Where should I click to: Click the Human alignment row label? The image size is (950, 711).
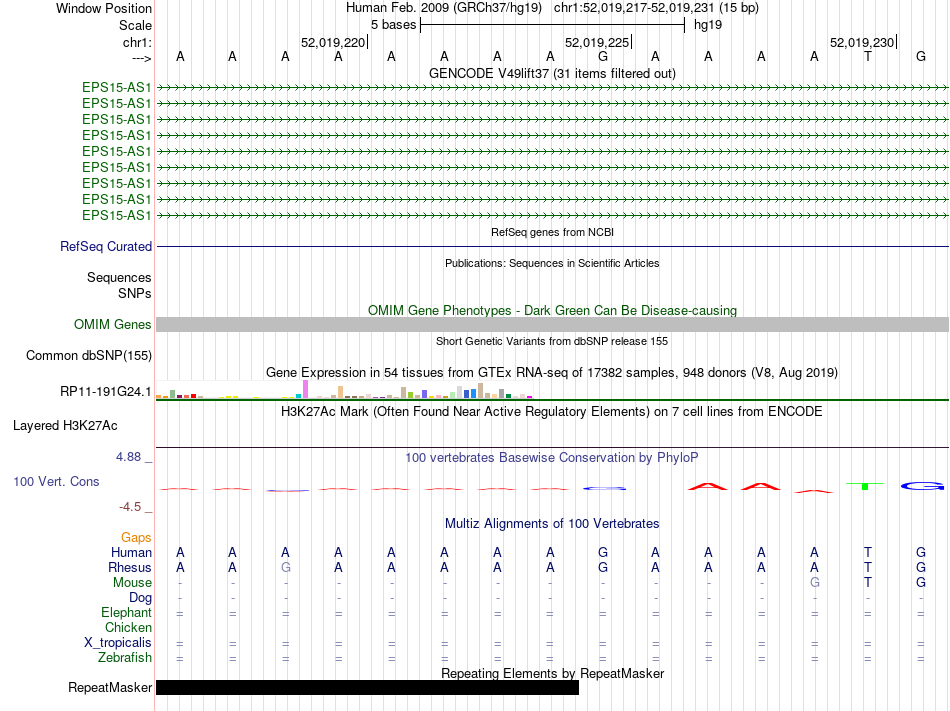click(131, 552)
